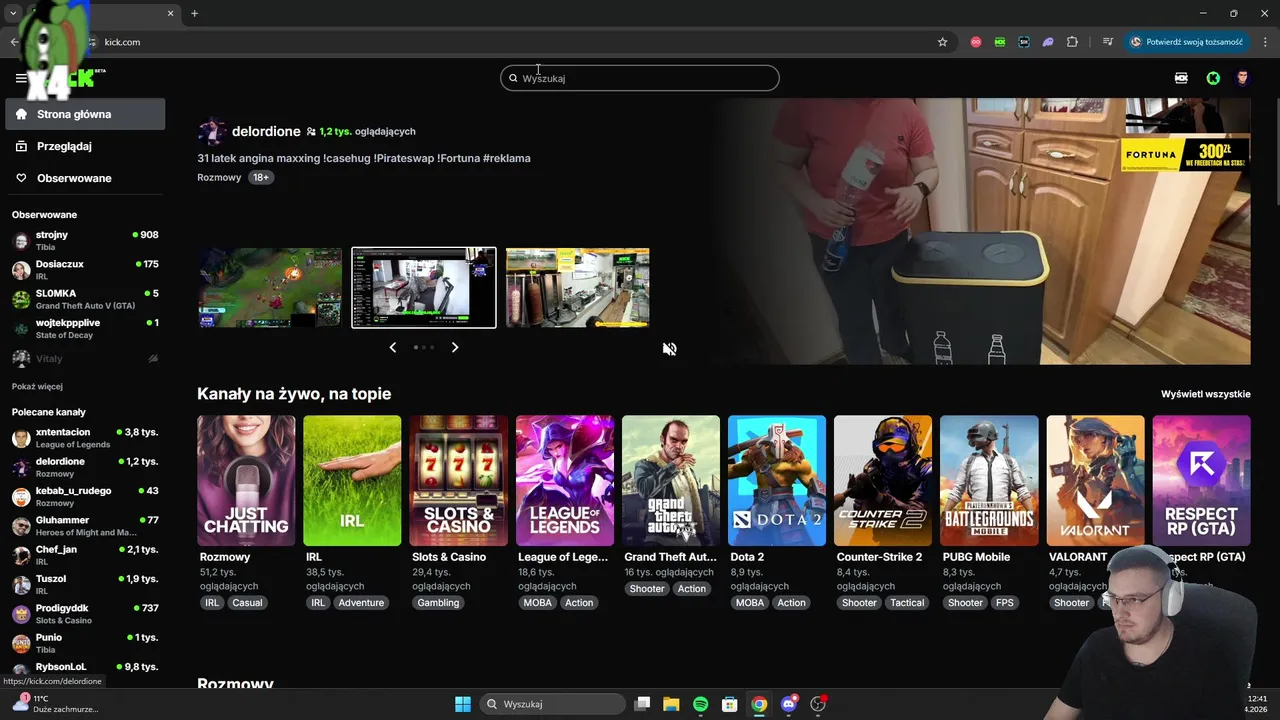Show next featured stream in carousel

coord(454,347)
